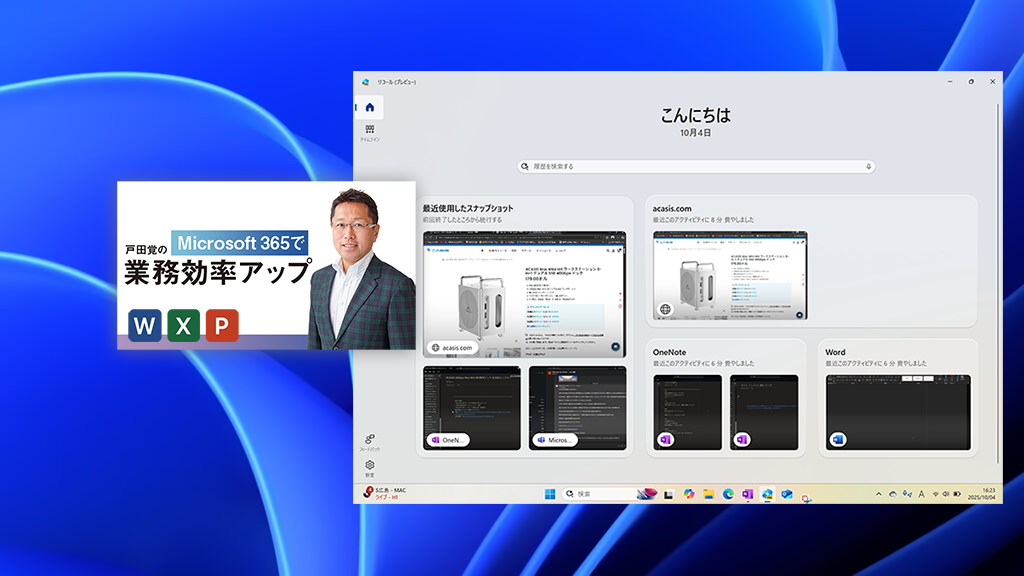Open Outlook from the taskbar
The width and height of the screenshot is (1024, 576).
[x=787, y=494]
